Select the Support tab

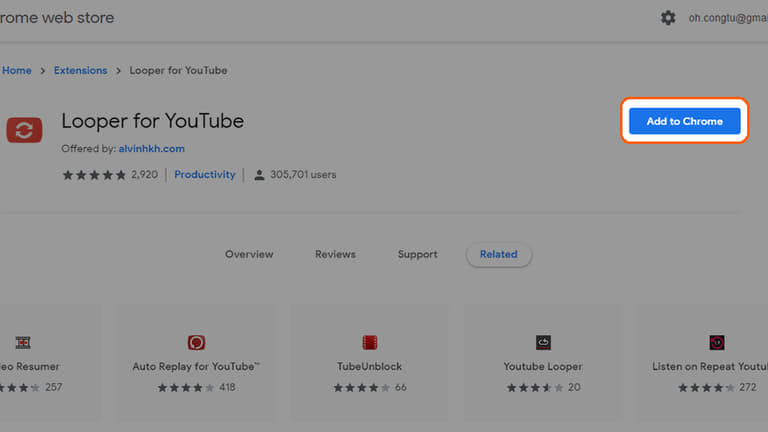[417, 254]
